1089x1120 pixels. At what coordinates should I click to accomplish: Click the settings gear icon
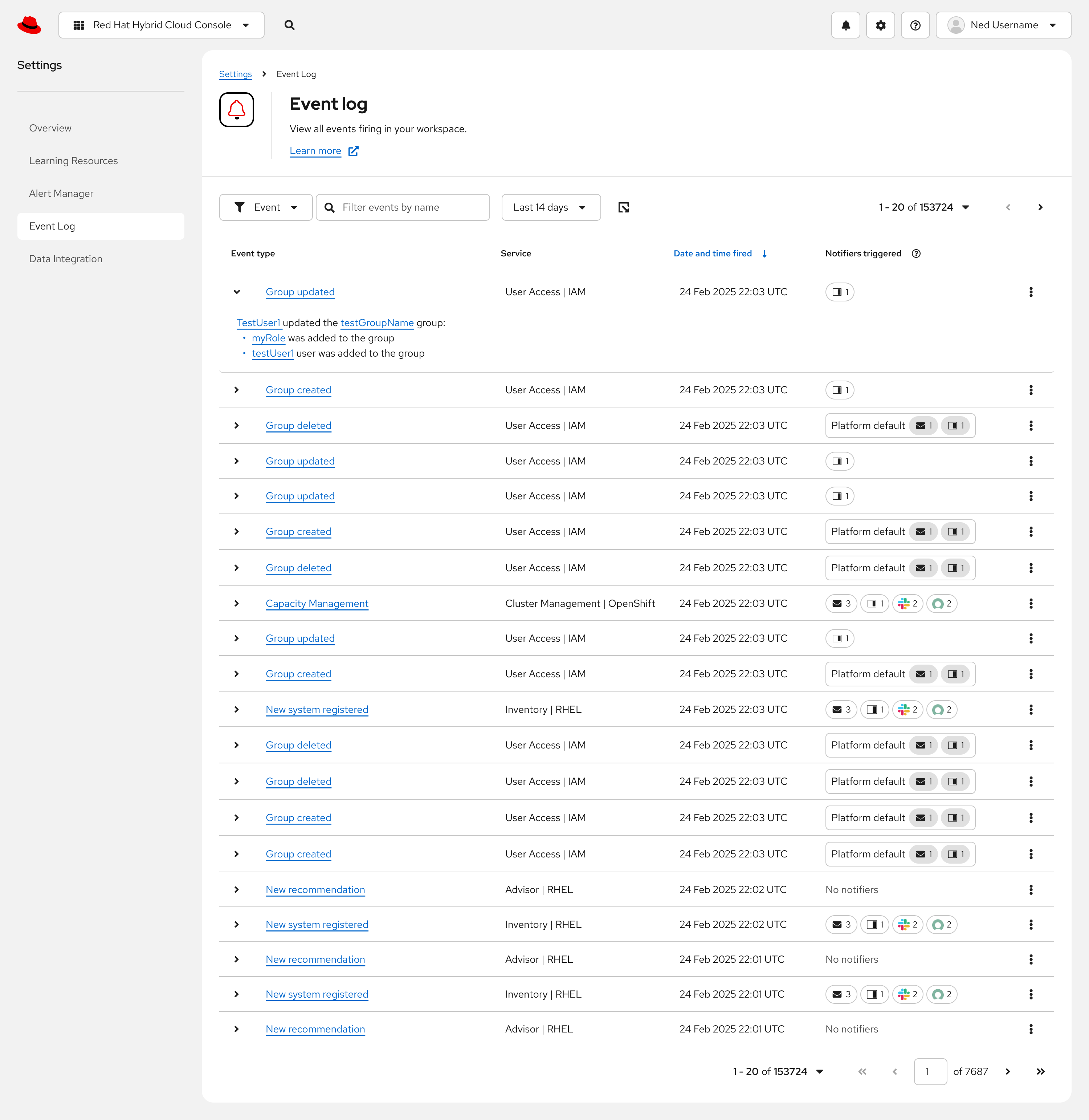pyautogui.click(x=880, y=25)
